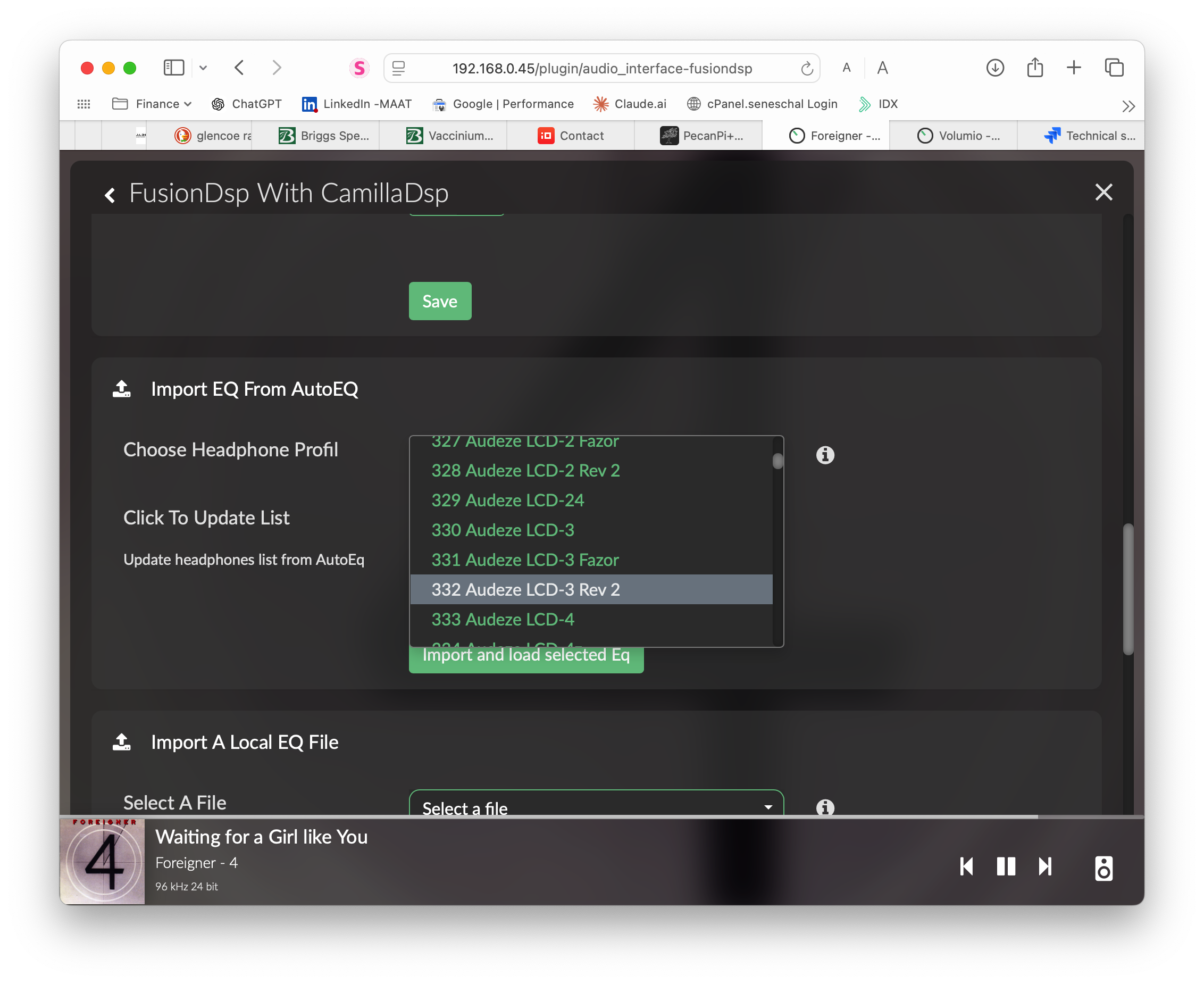Viewport: 1204px width, 984px height.
Task: Open LinkedIn -MAAT bookmark
Action: [357, 104]
